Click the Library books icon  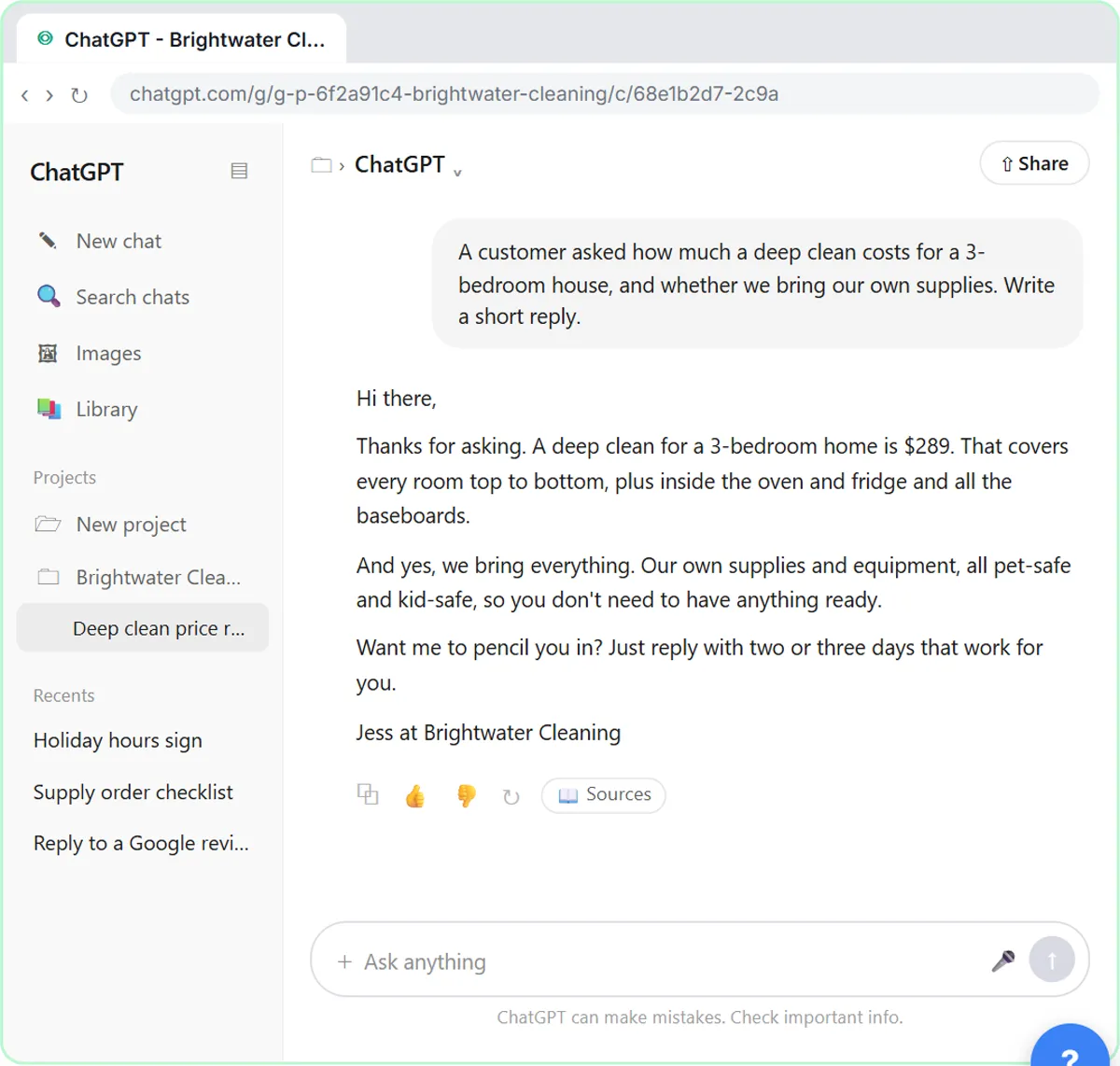coord(48,409)
